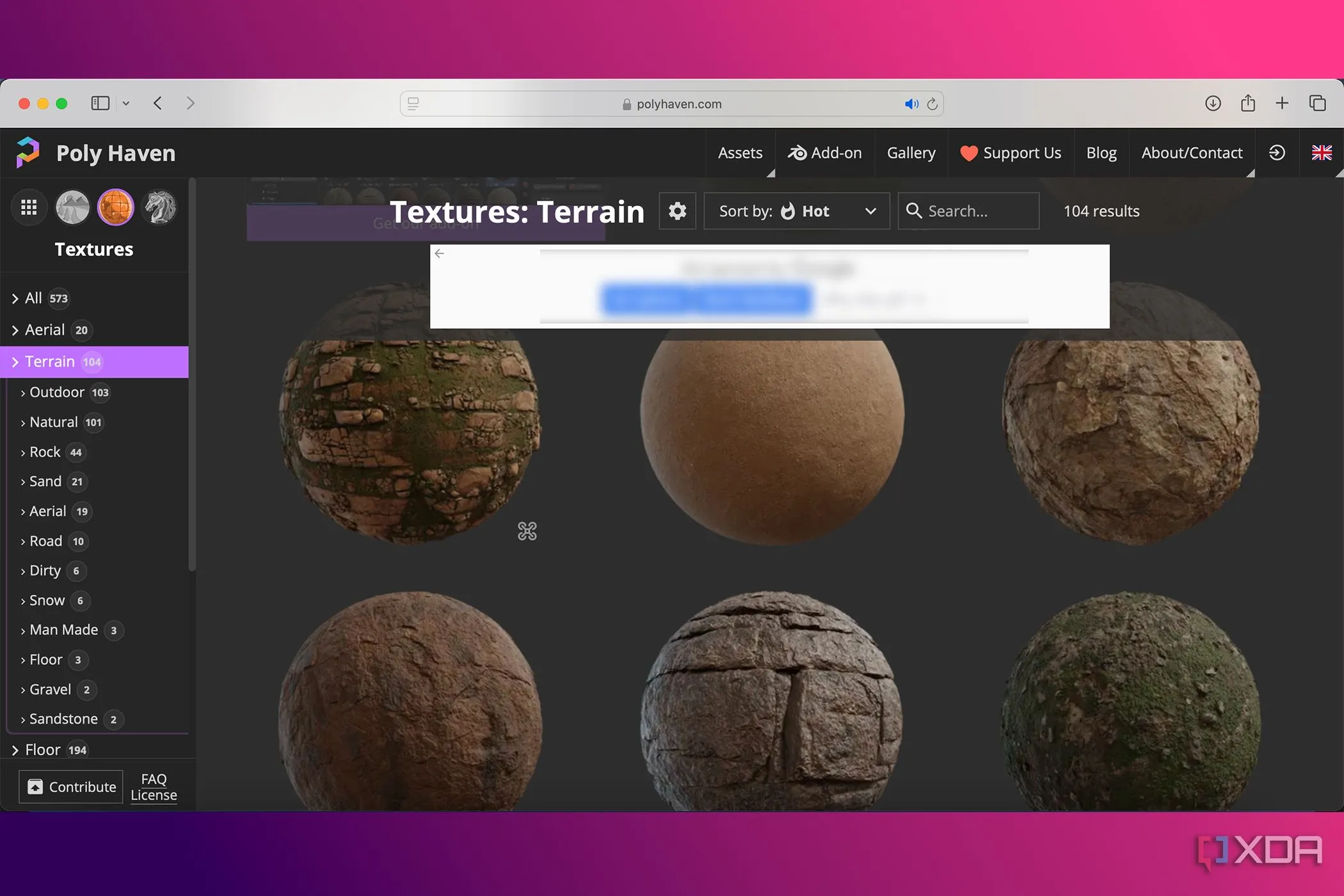Click the search magnifier icon
This screenshot has height=896, width=1344.
914,211
